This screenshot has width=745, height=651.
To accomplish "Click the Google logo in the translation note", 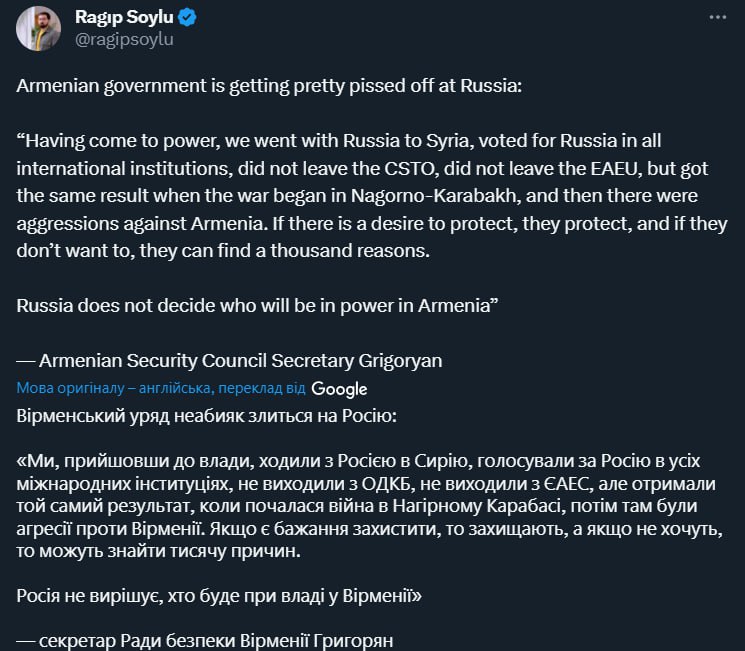I will 339,389.
